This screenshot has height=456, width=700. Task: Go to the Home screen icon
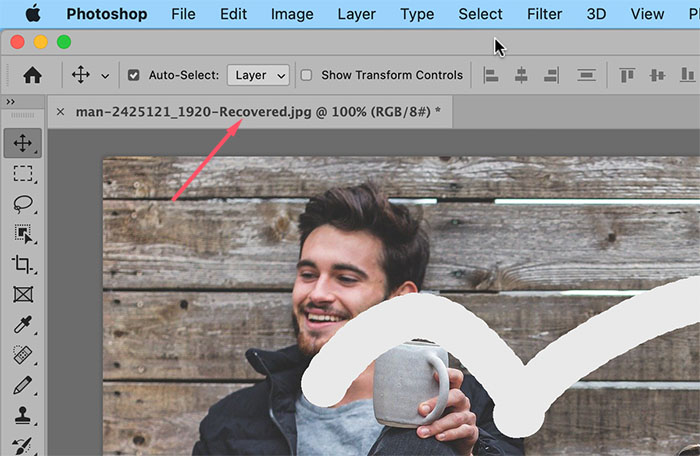point(32,75)
